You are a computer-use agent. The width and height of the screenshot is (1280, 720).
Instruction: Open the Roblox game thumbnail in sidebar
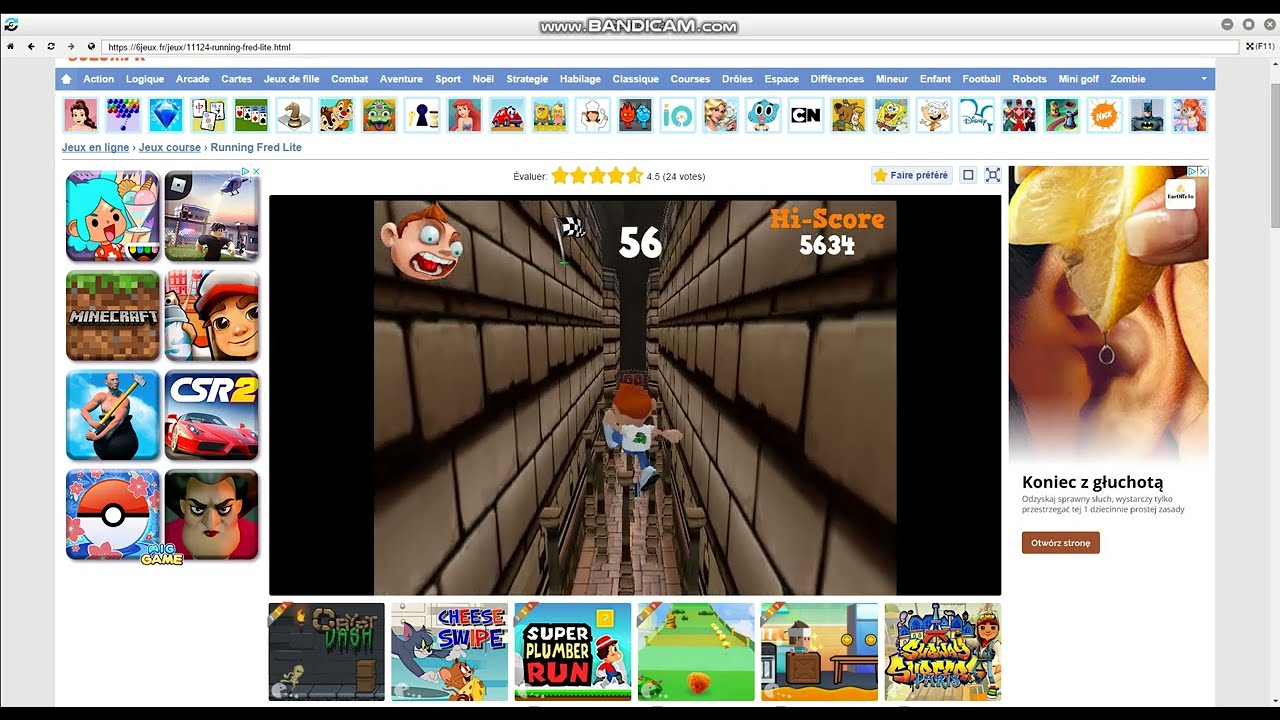pos(211,215)
